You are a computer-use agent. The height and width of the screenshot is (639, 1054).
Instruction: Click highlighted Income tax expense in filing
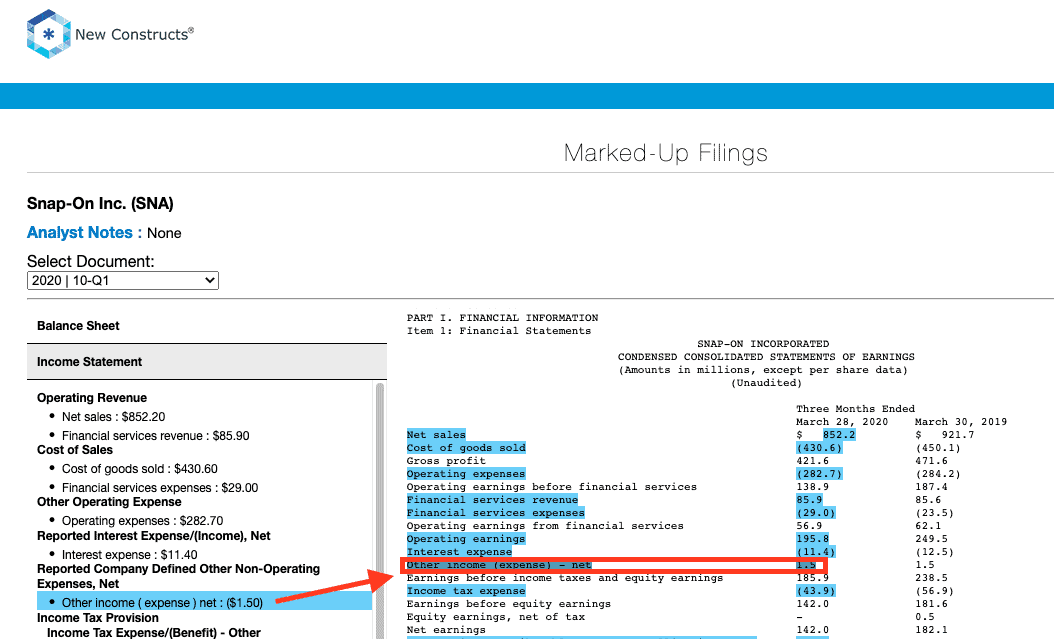click(x=466, y=591)
